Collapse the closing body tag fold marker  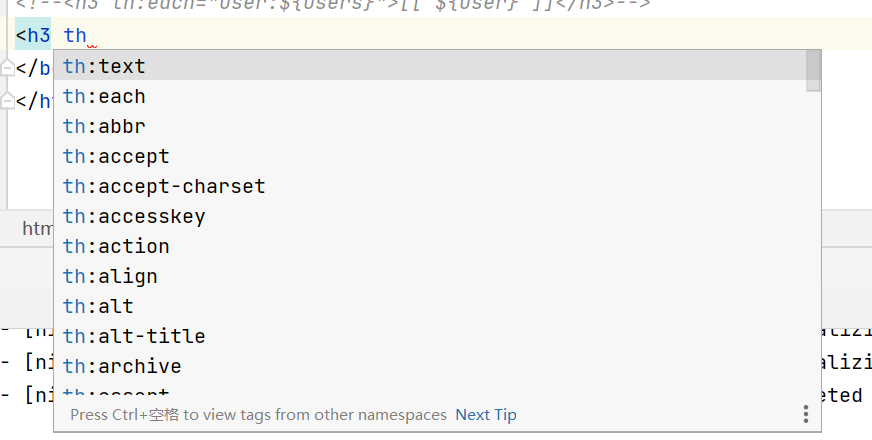[7, 68]
